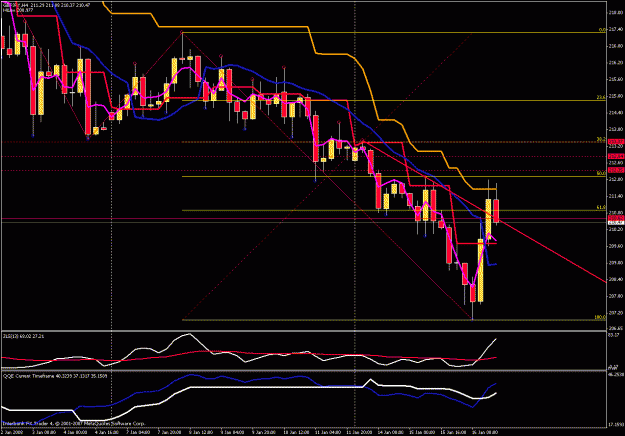The image size is (625, 436).
Task: Click the 213.80 price axis label
Action: coord(616,130)
